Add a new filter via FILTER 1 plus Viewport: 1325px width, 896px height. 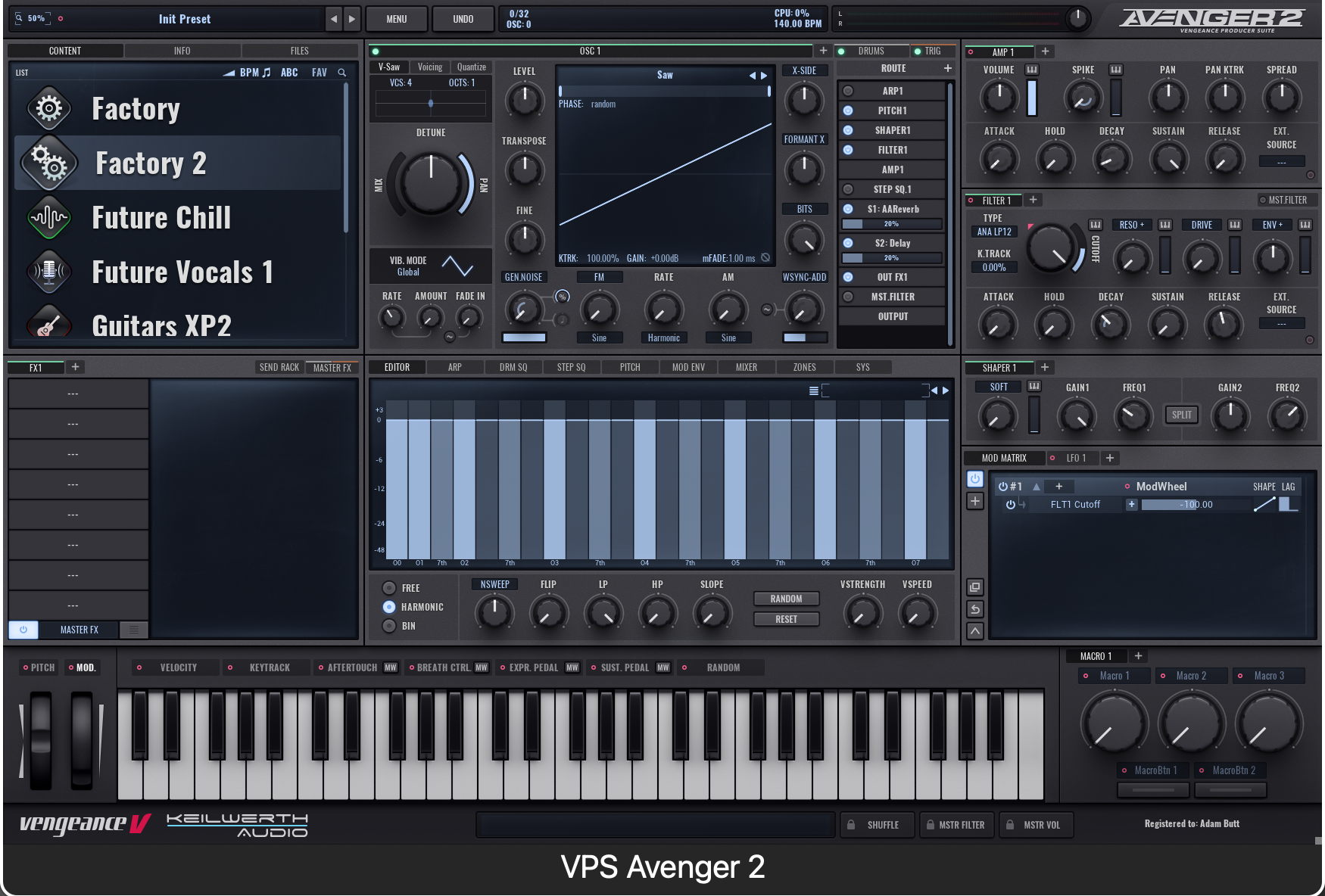point(1033,200)
